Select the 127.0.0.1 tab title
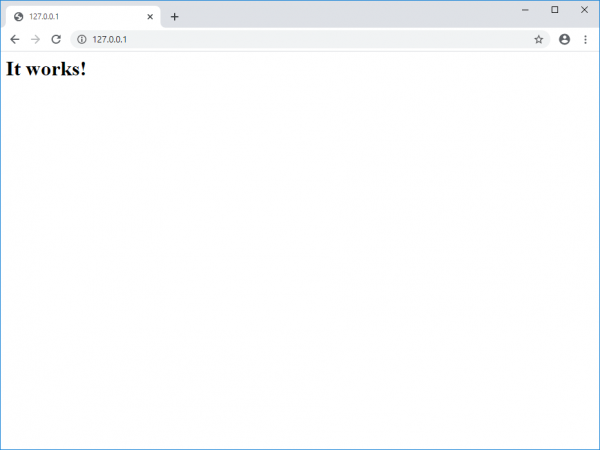The height and width of the screenshot is (450, 600). [x=44, y=17]
